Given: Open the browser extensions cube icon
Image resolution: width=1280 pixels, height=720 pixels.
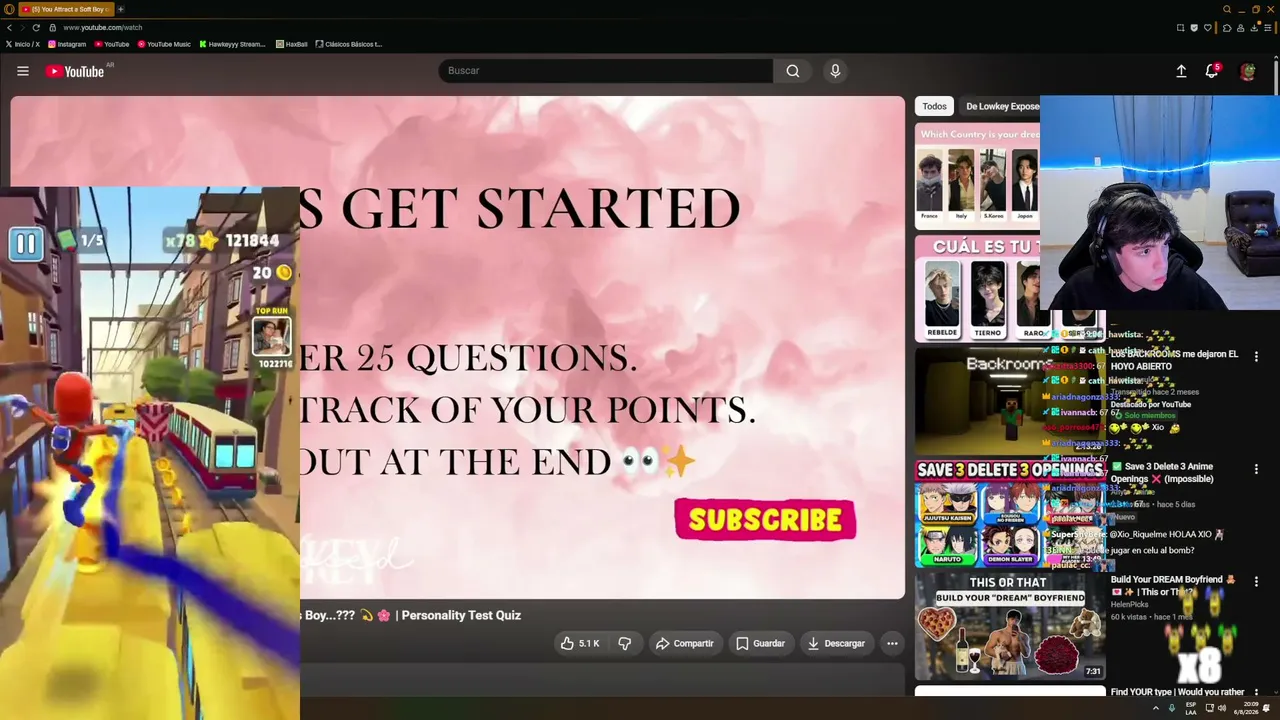Looking at the screenshot, I should coord(1227,27).
